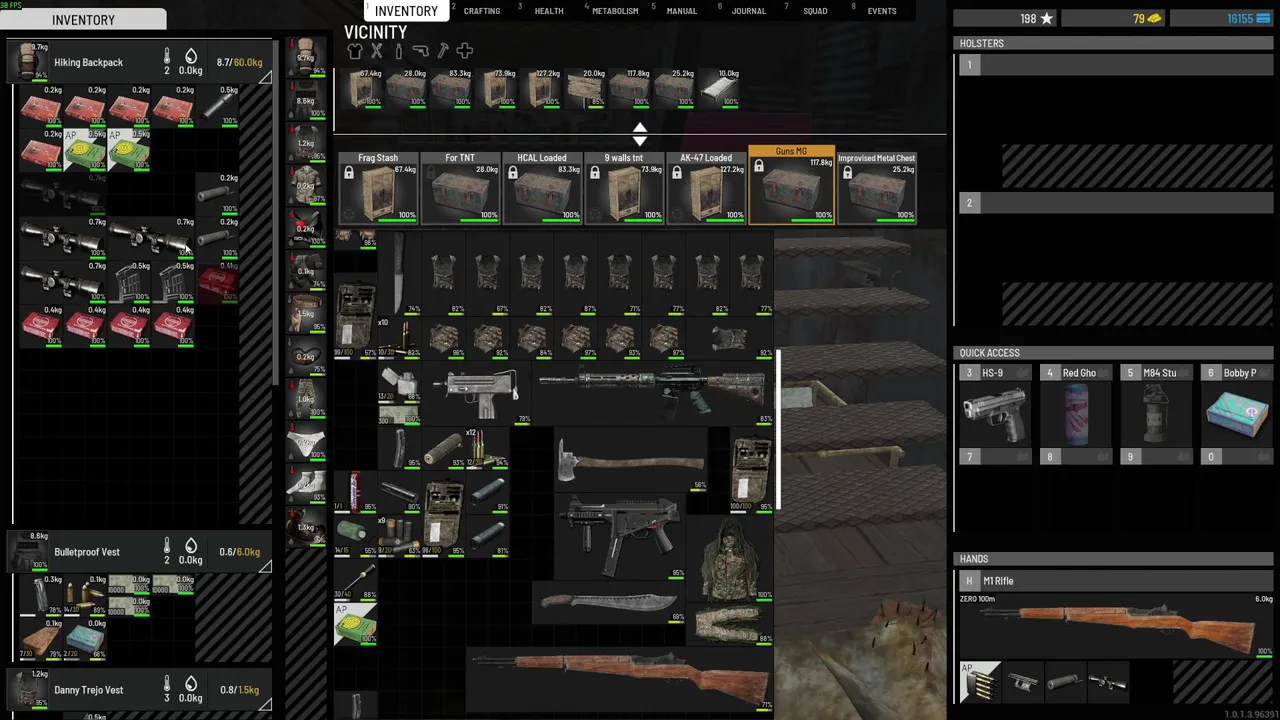Expand the Danny Trejo Vest corner triangle
Viewport: 1280px width, 720px height.
pyautogui.click(x=265, y=704)
